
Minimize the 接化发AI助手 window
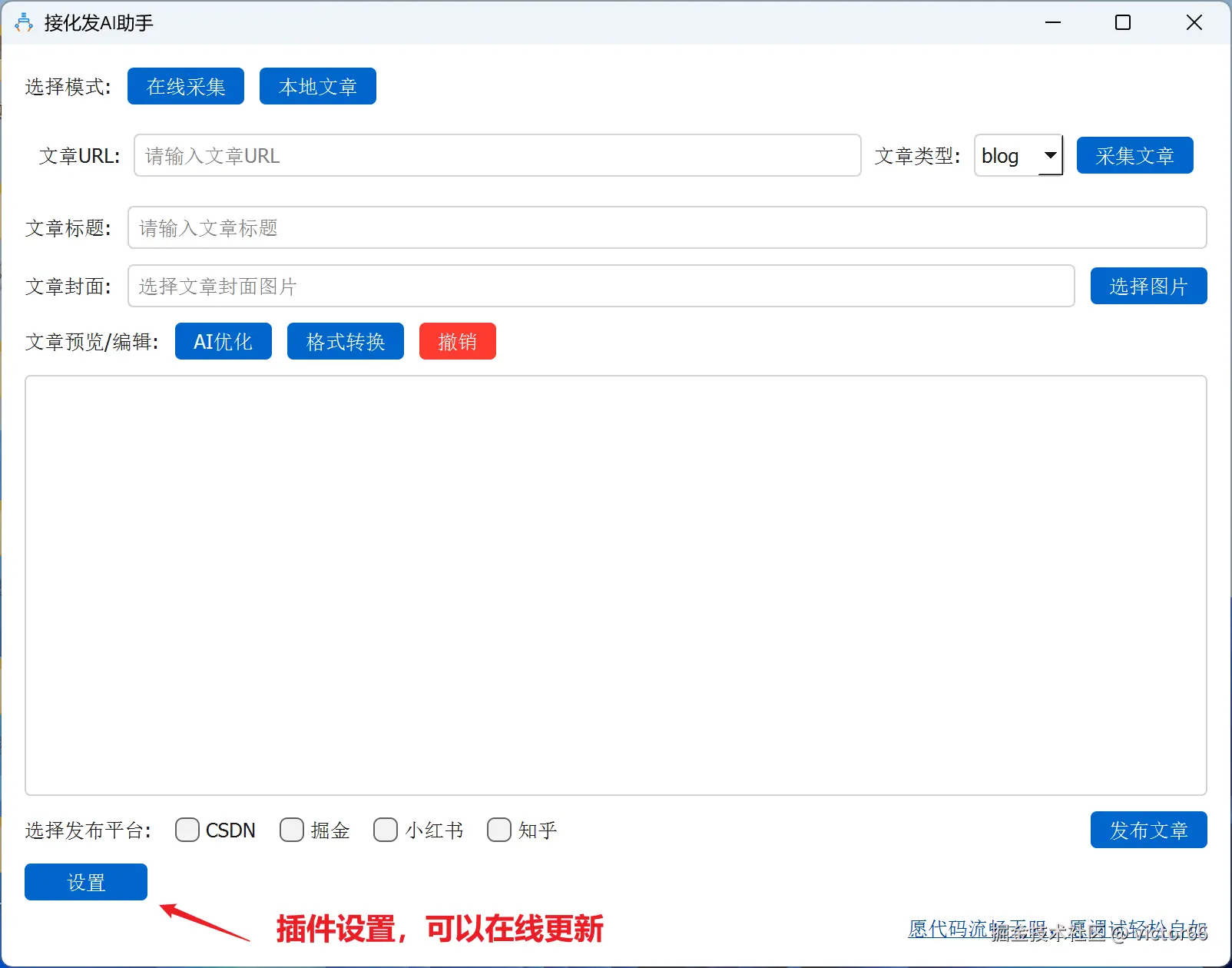point(1053,23)
